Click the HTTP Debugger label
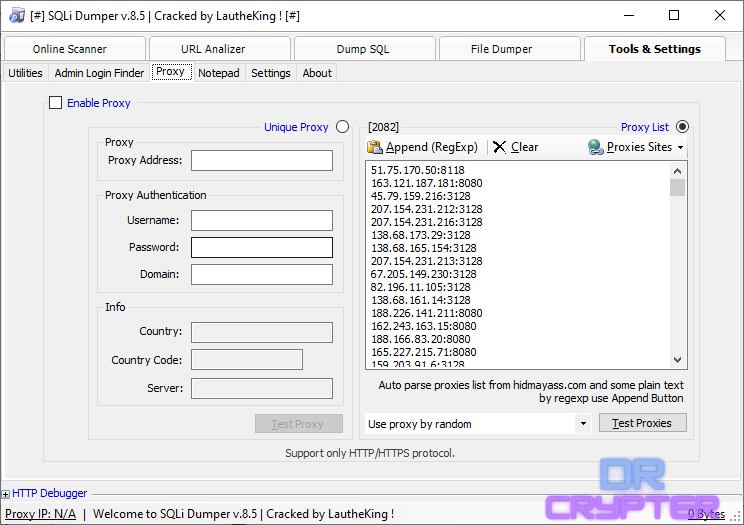 point(50,494)
